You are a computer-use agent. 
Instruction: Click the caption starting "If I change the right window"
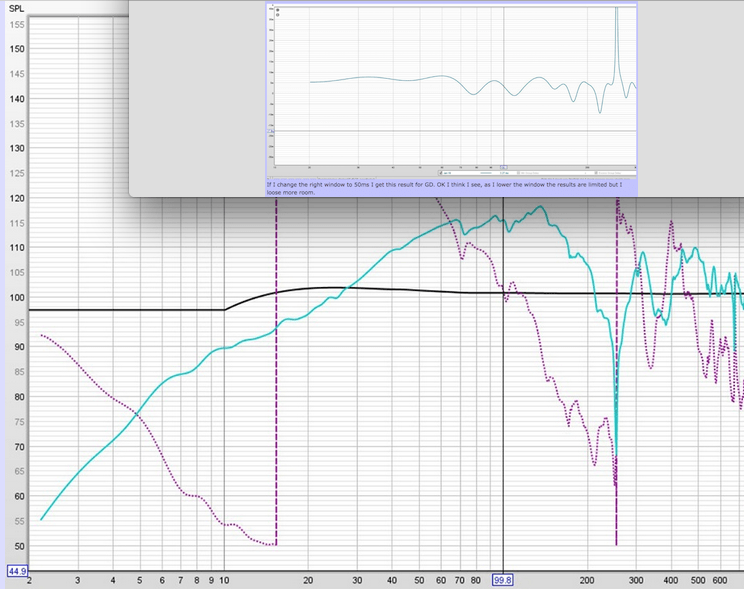click(x=444, y=188)
